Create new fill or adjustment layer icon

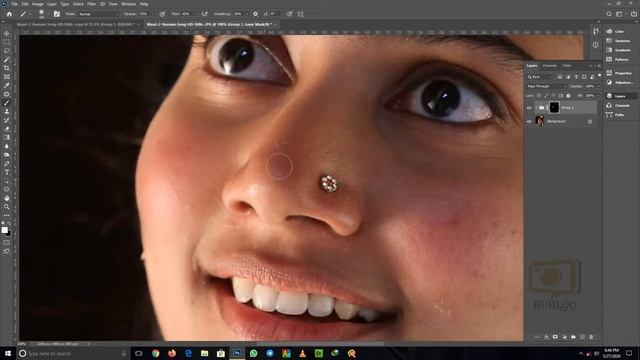(564, 337)
